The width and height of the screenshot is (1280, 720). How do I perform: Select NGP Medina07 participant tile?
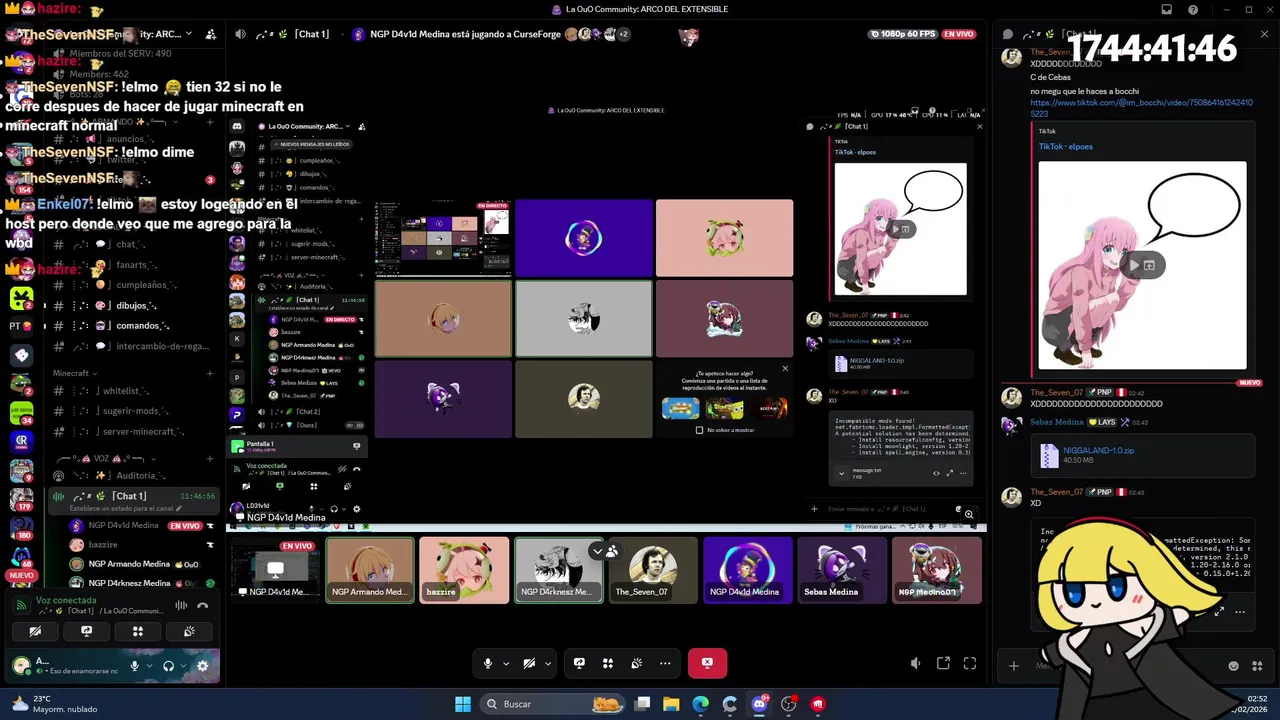(936, 570)
